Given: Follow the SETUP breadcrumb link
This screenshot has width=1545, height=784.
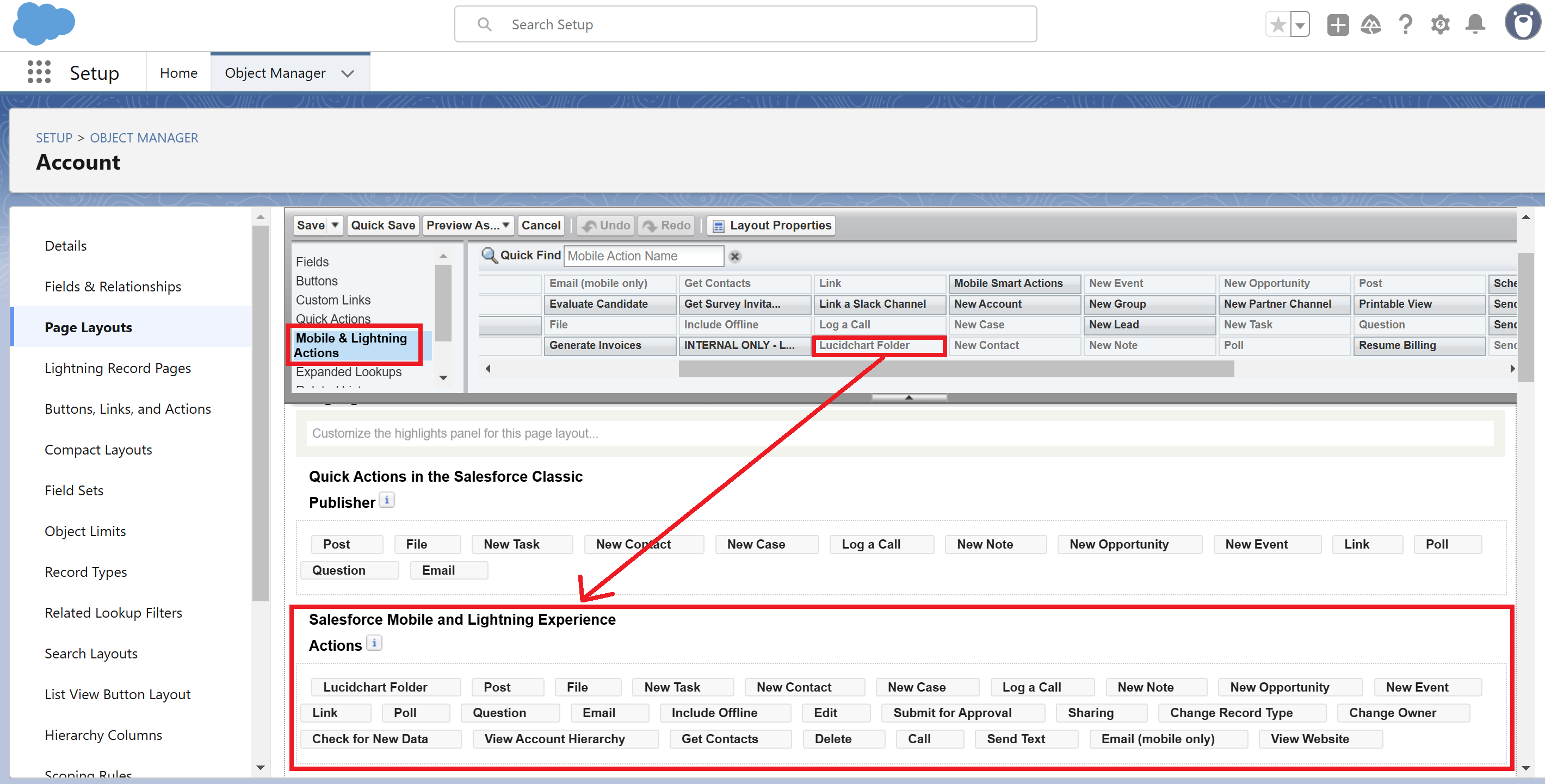Looking at the screenshot, I should pyautogui.click(x=54, y=138).
